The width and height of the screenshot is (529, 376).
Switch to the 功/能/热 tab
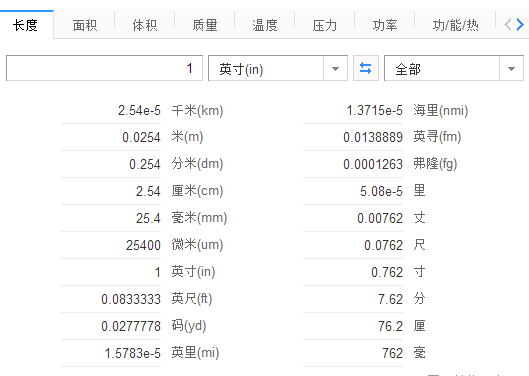pos(455,25)
